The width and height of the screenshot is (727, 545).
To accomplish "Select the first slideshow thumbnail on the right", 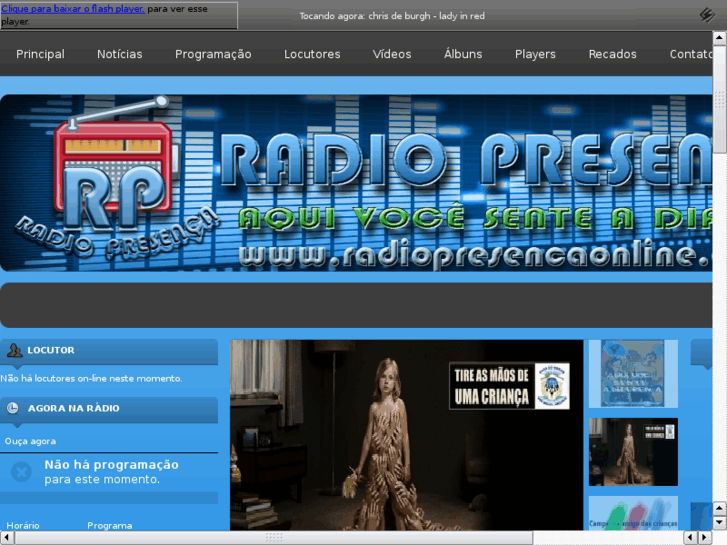I will (x=633, y=374).
